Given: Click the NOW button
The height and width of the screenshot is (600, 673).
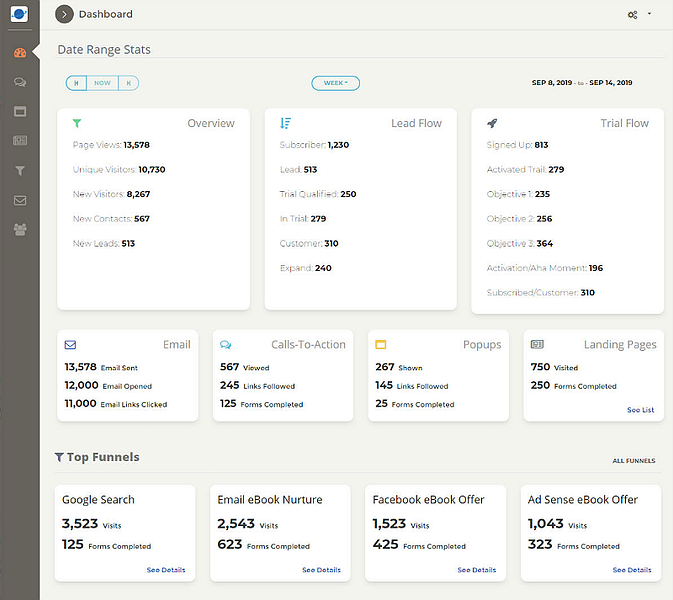Looking at the screenshot, I should coord(102,83).
